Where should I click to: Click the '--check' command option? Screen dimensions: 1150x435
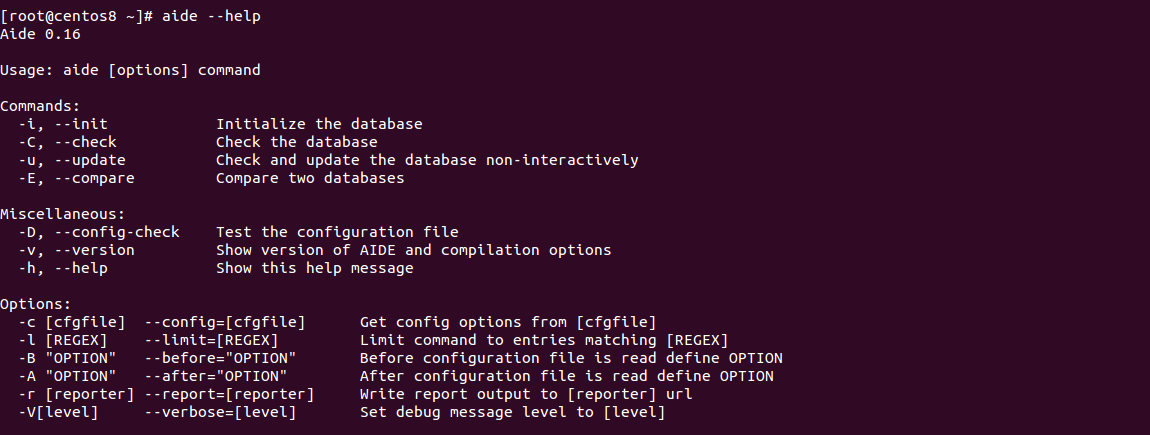point(85,142)
